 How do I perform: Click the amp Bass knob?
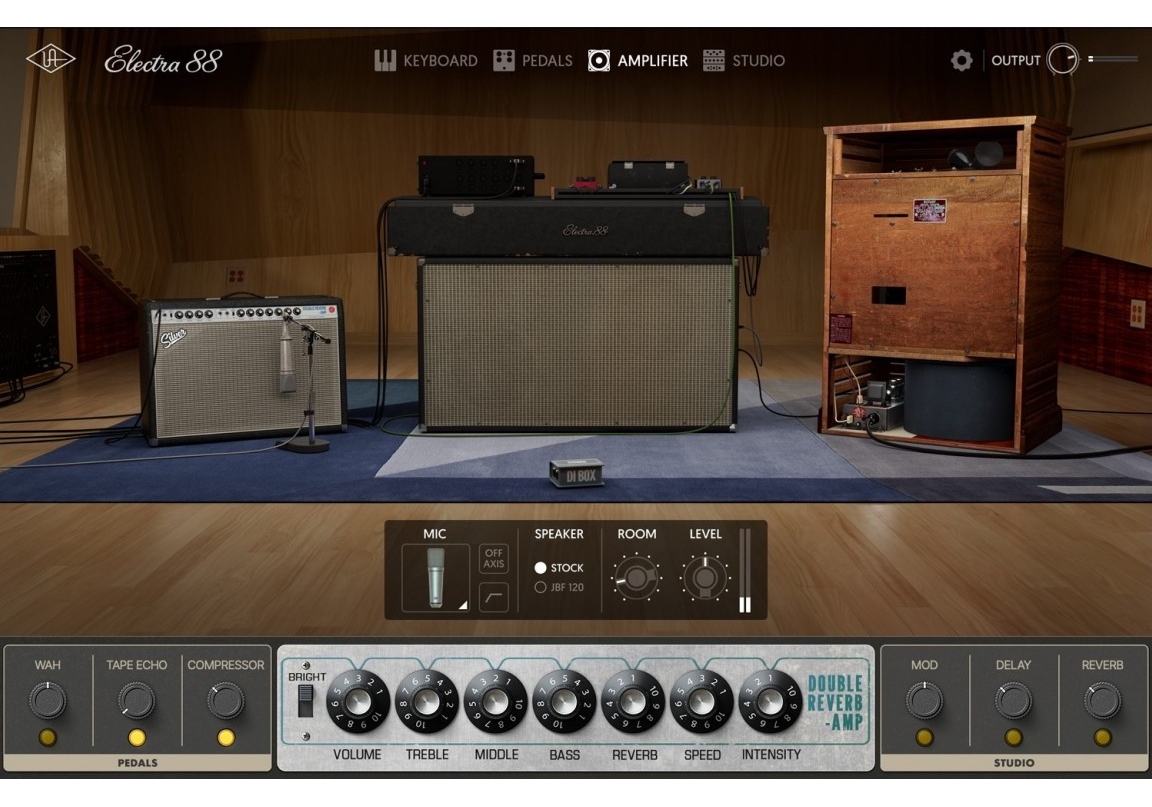(564, 701)
